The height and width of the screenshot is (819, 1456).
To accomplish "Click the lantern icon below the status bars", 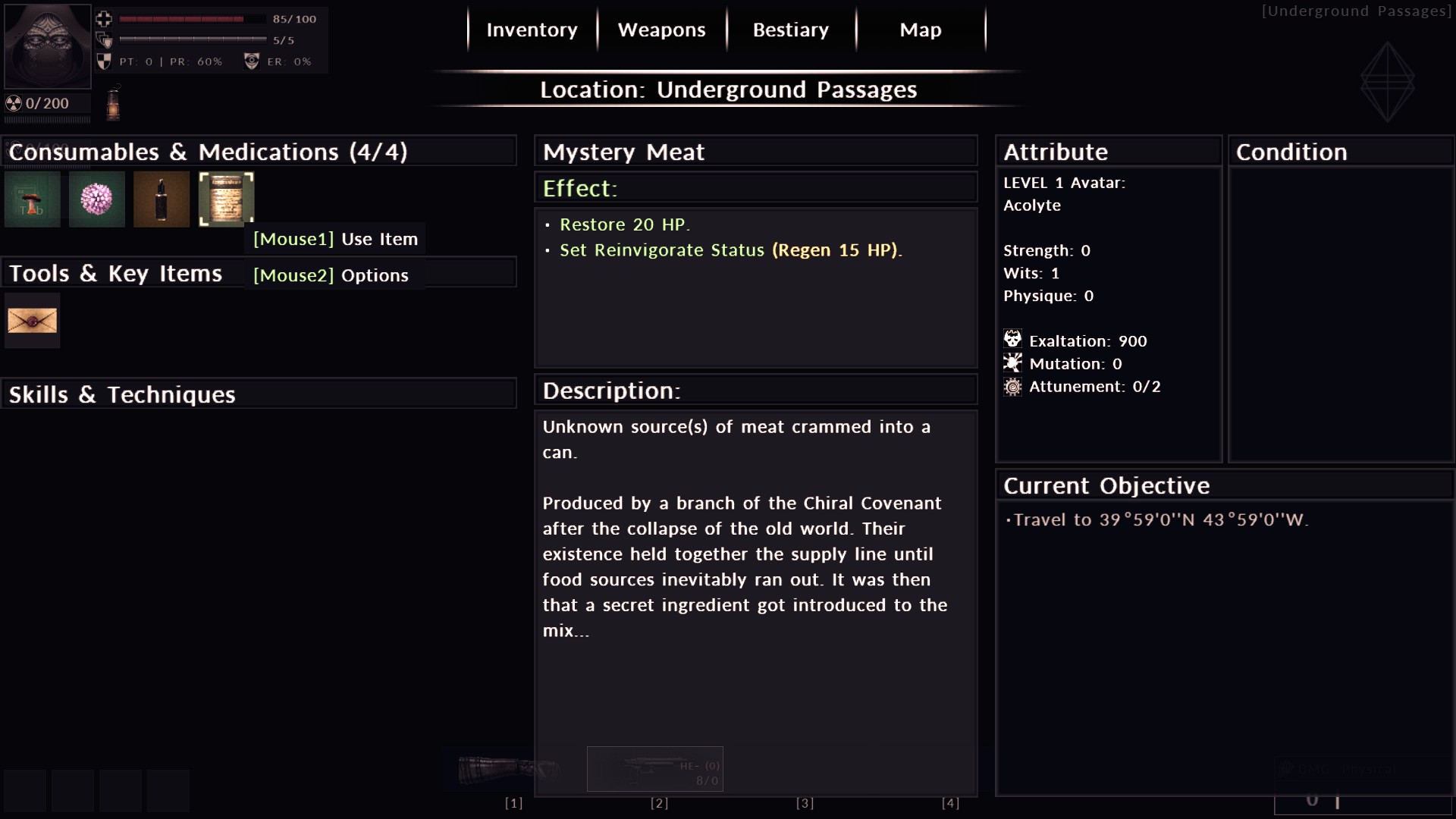I will coord(113,103).
